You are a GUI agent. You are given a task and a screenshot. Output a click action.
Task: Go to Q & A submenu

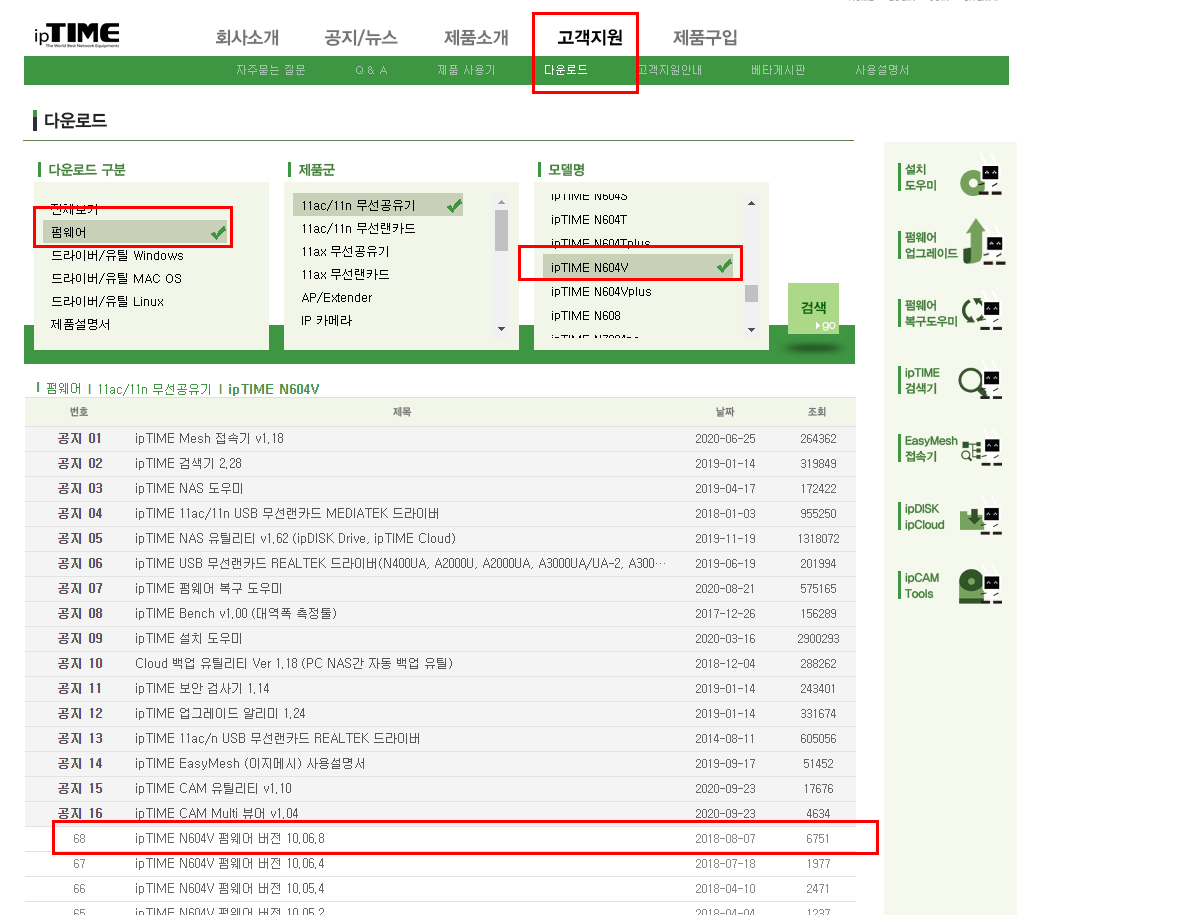[371, 70]
